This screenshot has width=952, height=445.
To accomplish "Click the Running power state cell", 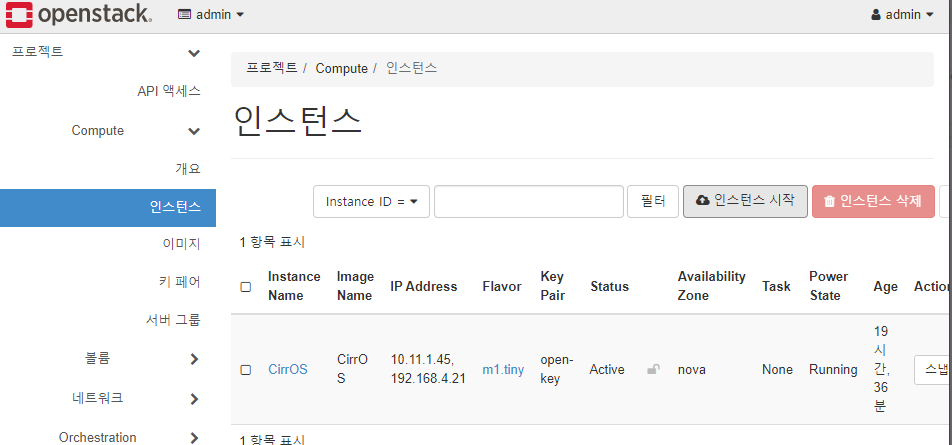I will click(833, 370).
